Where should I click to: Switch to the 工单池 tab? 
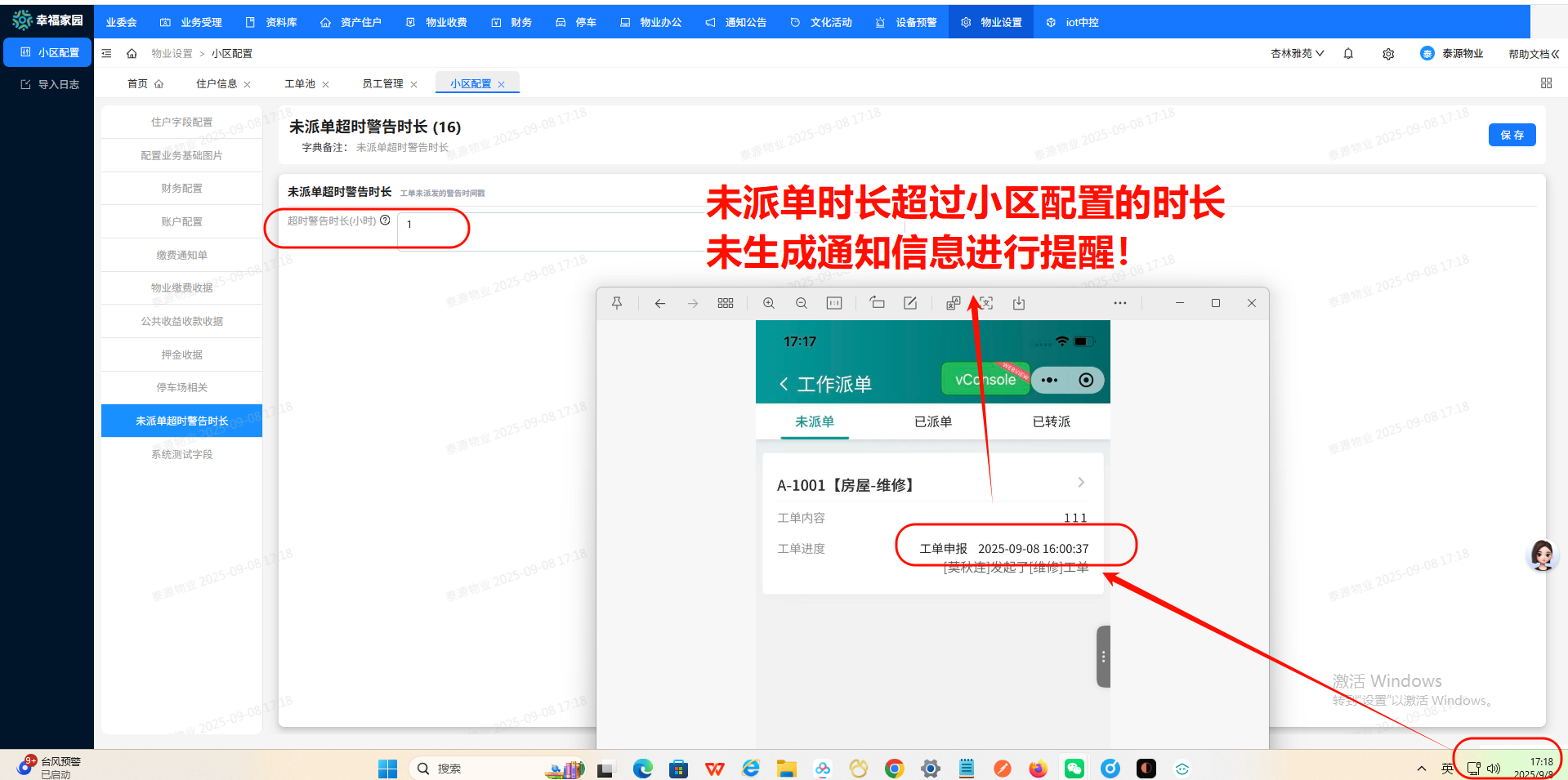tap(300, 84)
